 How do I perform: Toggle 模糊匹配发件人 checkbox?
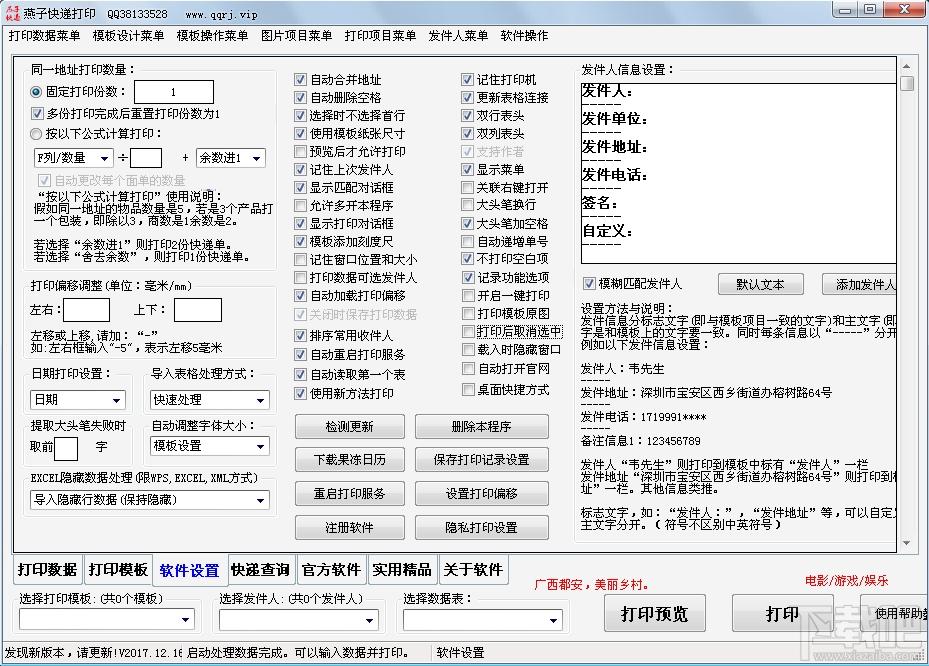[589, 283]
